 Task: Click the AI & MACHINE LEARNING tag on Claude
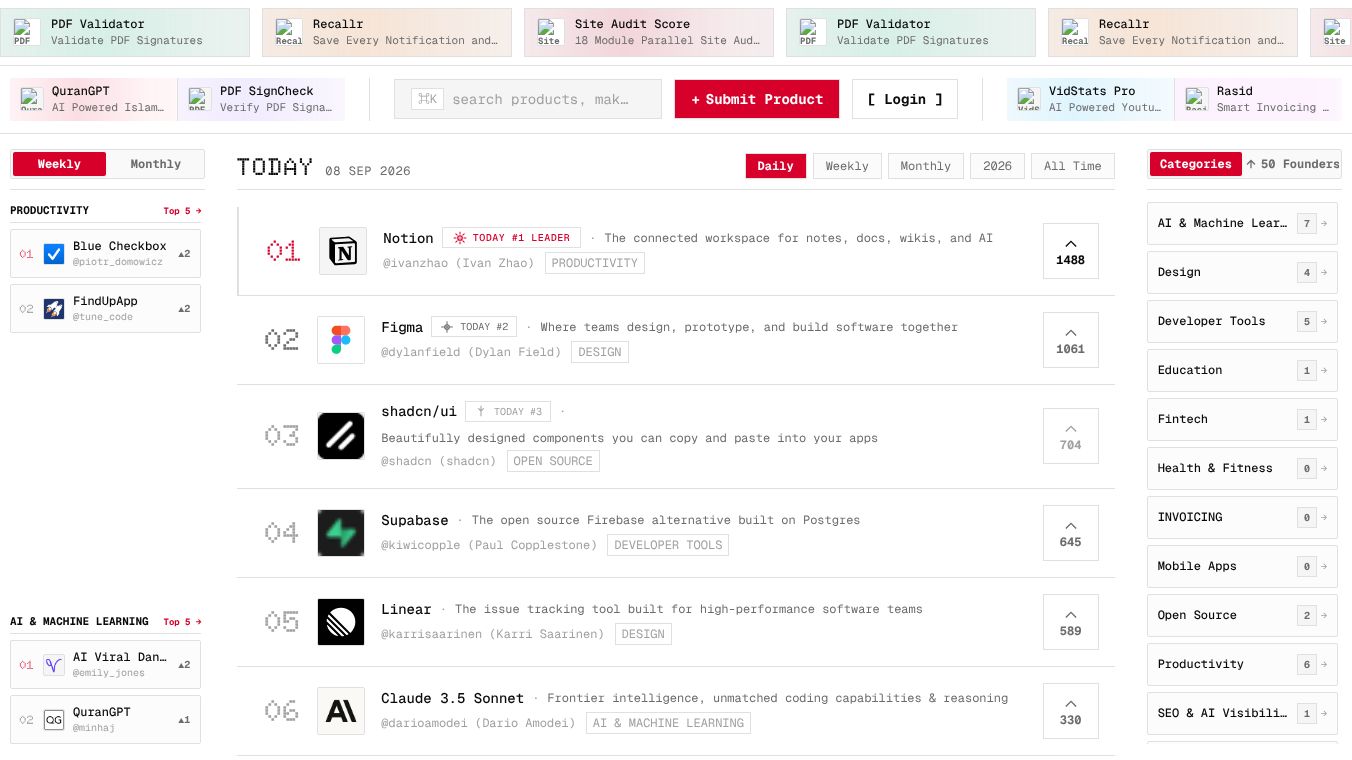click(668, 723)
